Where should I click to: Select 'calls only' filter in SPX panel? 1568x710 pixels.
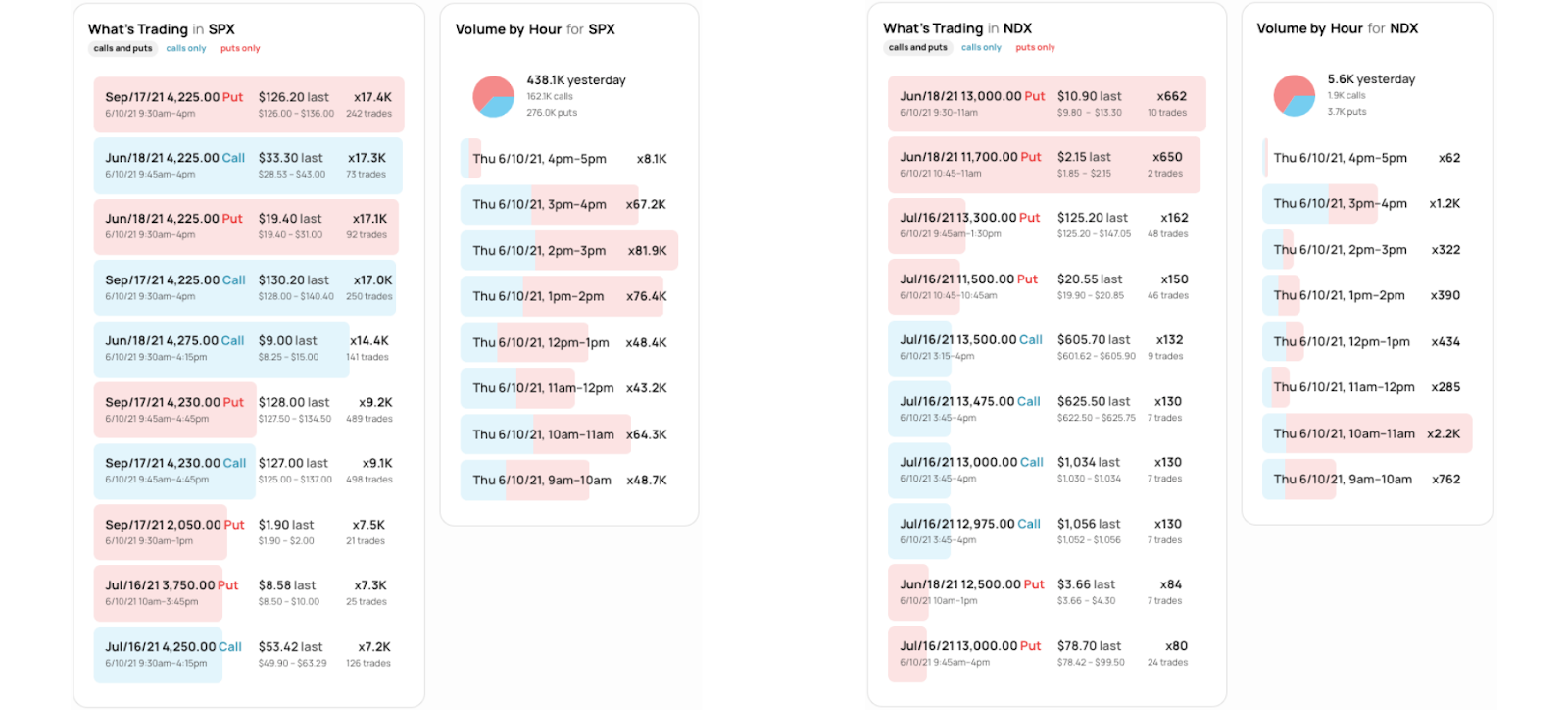[x=186, y=48]
